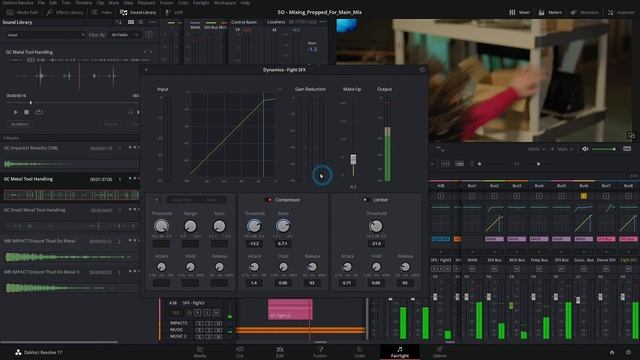The image size is (640, 360).
Task: Click the Limiter Threshold value field -21.0
Action: [x=376, y=244]
